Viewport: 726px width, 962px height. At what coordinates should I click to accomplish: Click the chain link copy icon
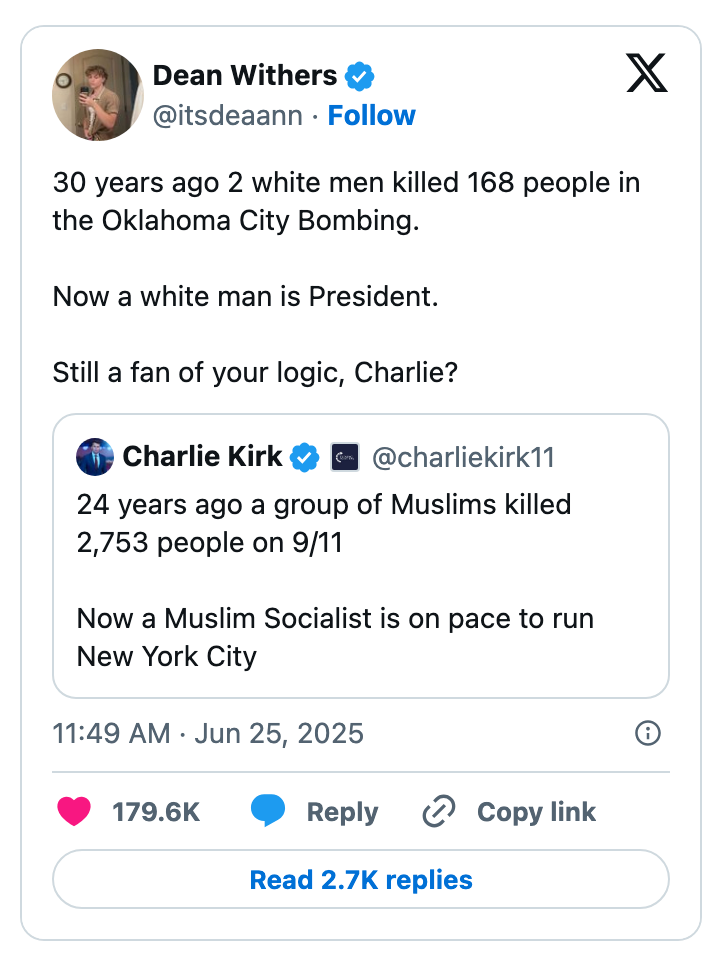pyautogui.click(x=439, y=811)
